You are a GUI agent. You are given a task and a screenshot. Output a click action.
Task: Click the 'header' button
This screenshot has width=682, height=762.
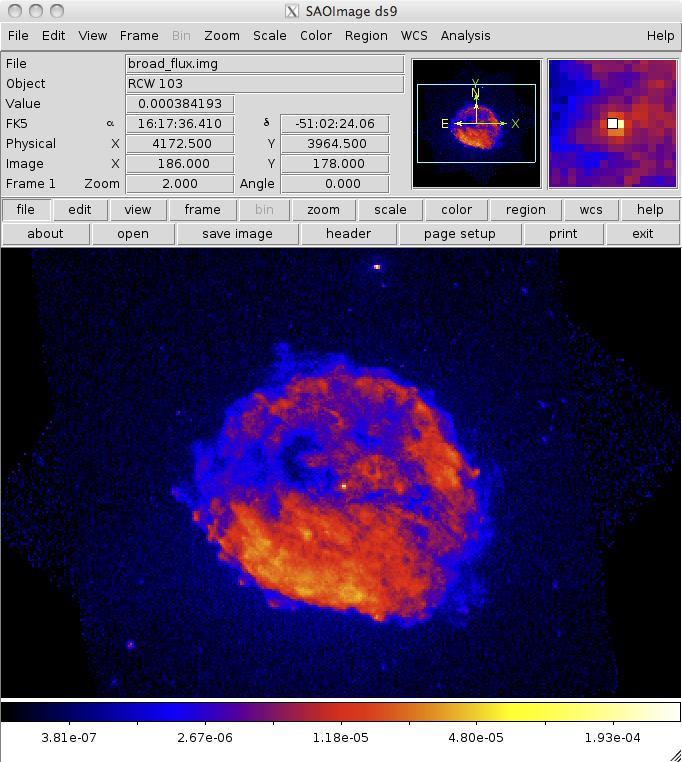click(348, 234)
